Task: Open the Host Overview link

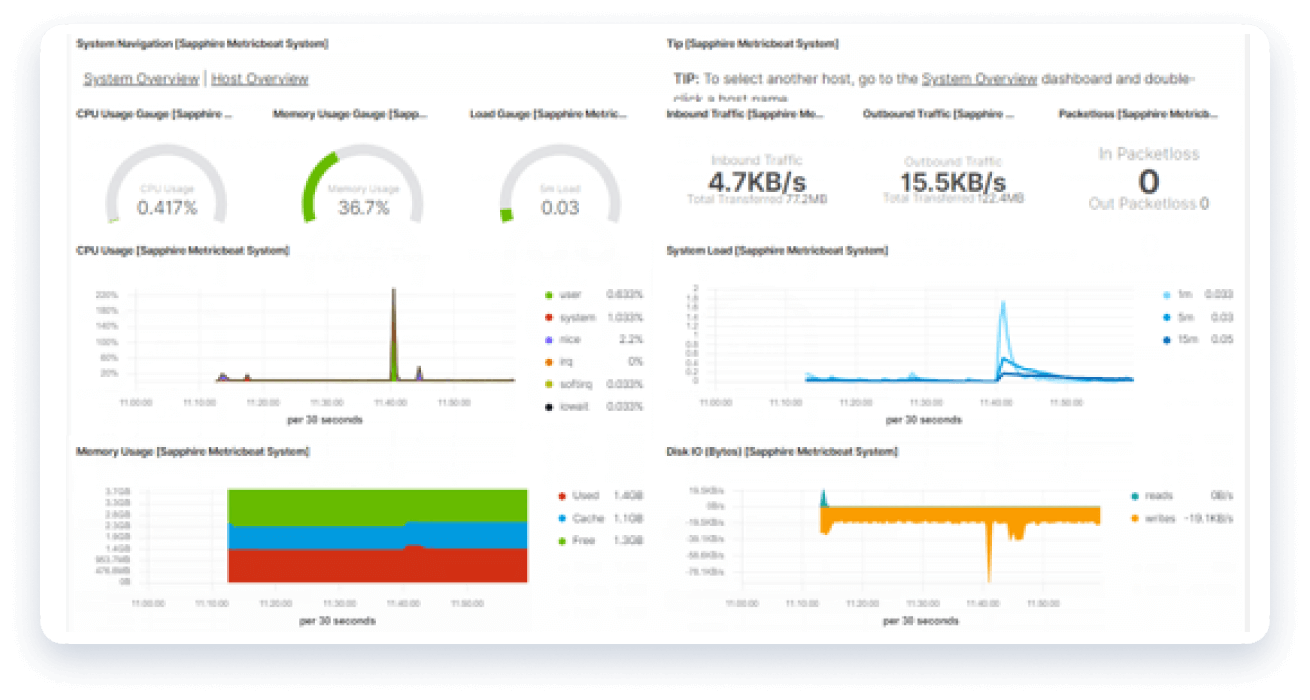Action: tap(260, 79)
